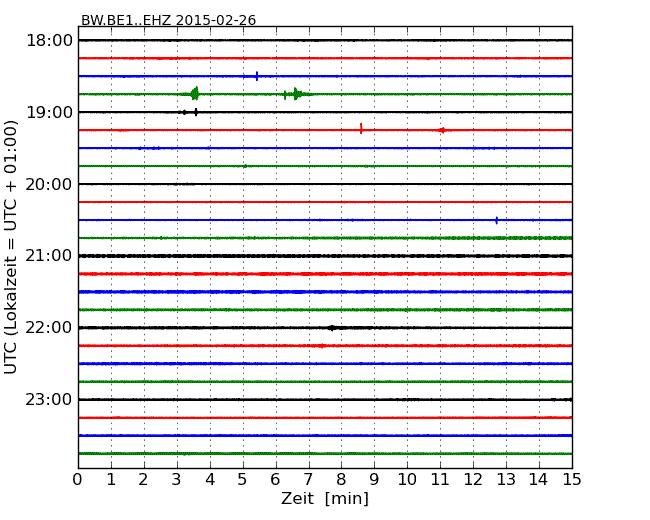Click x-axis tick label "2"
Image resolution: width=650 pixels, height=520 pixels.
coord(143,479)
